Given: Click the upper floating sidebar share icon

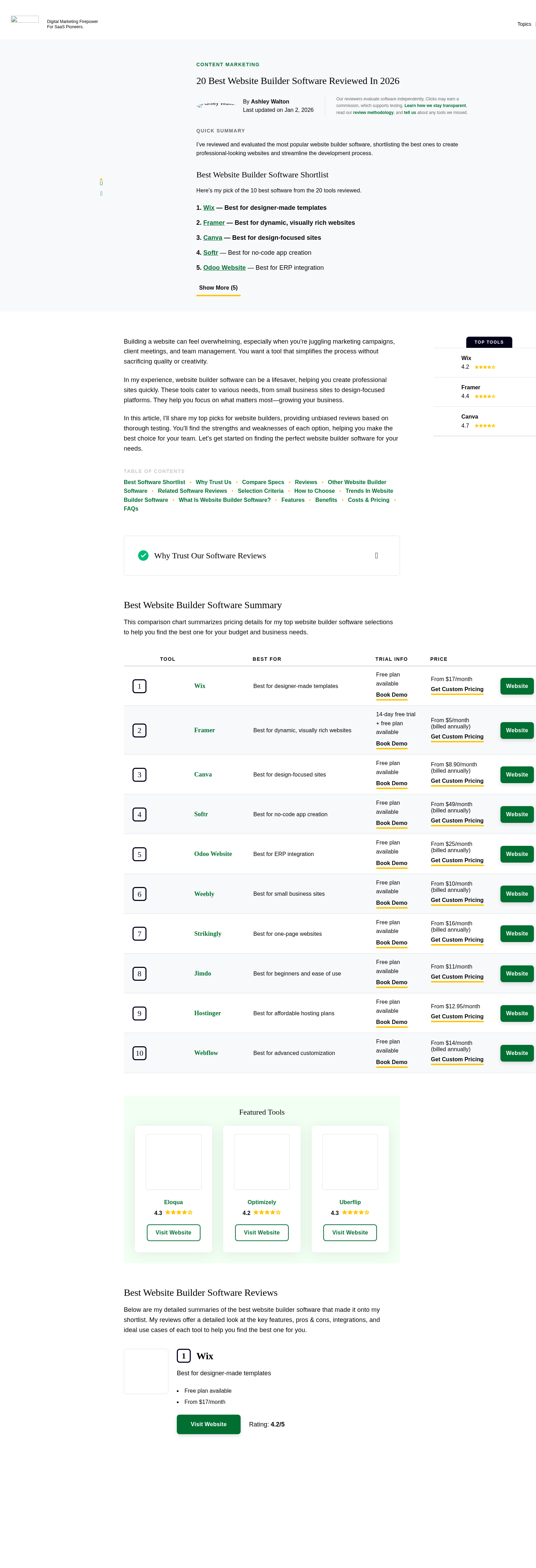Looking at the screenshot, I should [101, 182].
